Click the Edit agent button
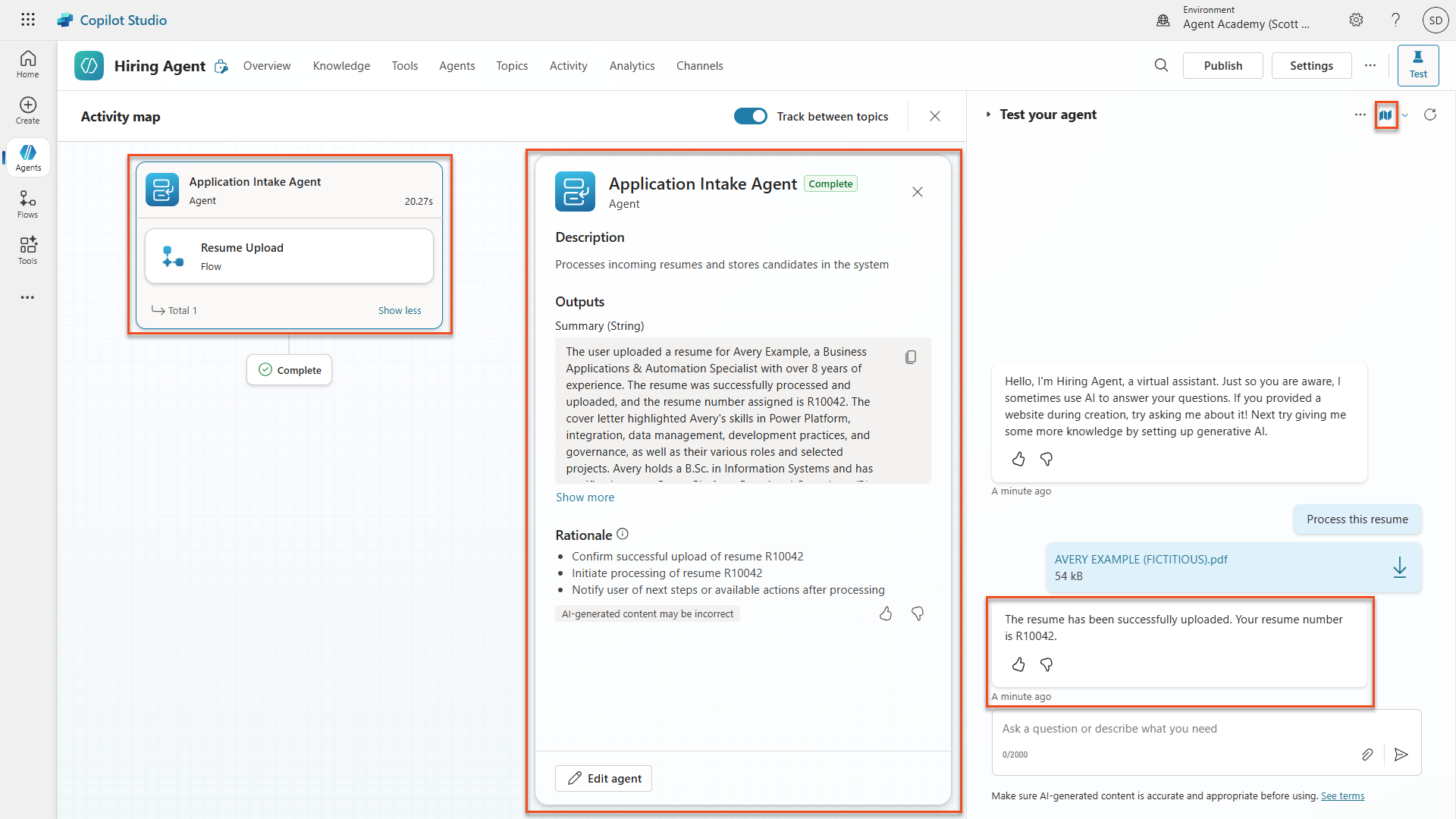The image size is (1456, 819). tap(604, 779)
